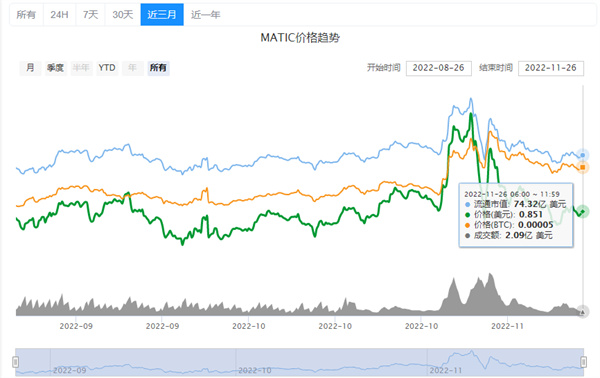This screenshot has width=600, height=378.
Task: Edit the end date field 2022-11-26
Action: (x=551, y=68)
